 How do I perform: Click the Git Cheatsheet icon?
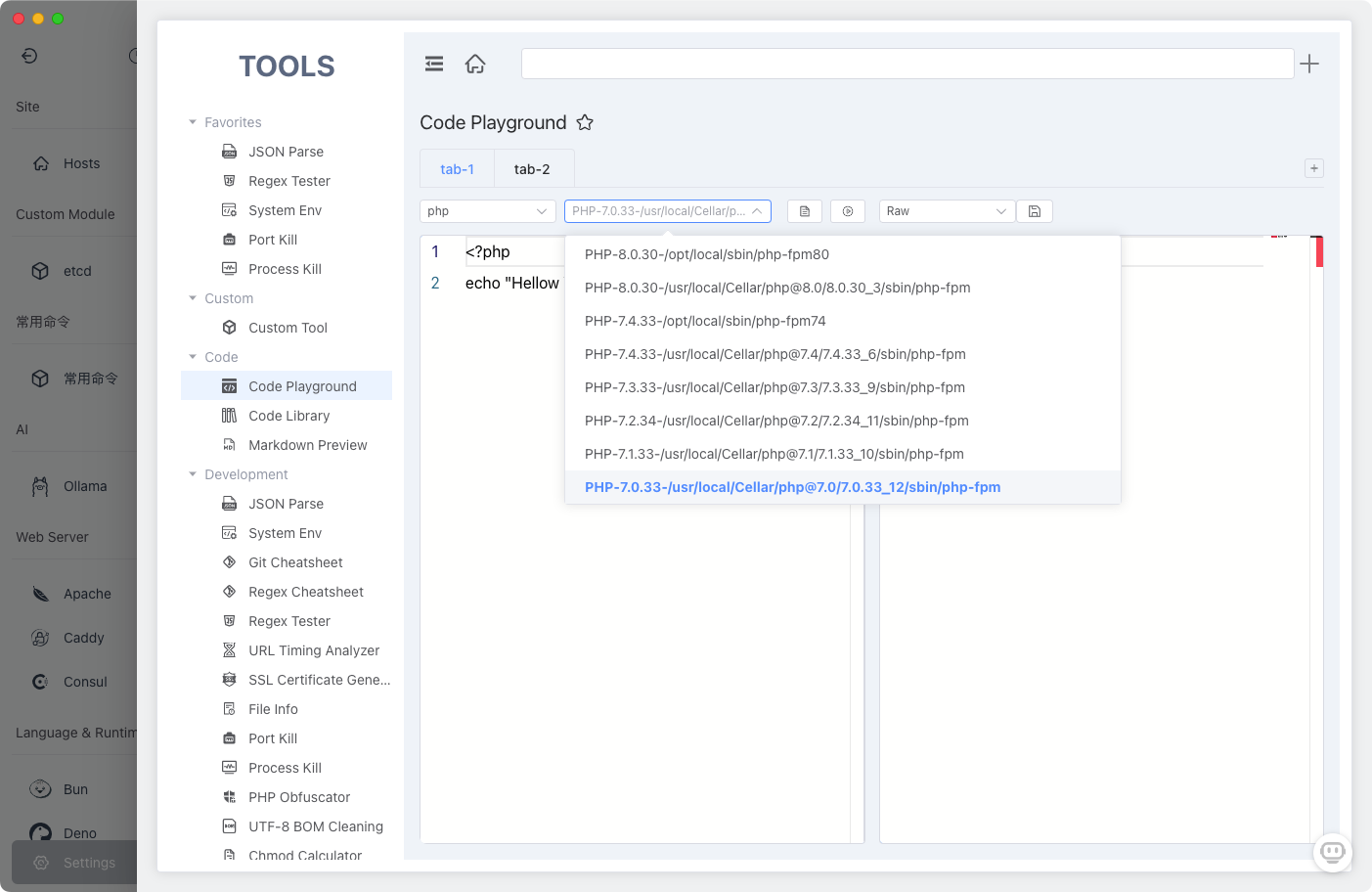229,562
